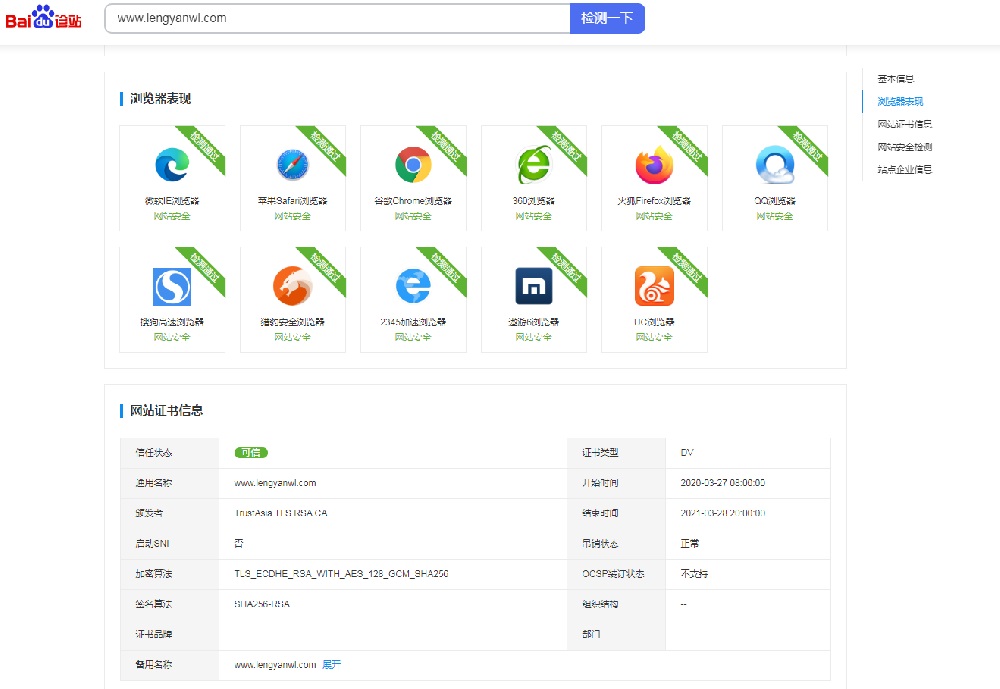This screenshot has width=1000, height=689.
Task: Click green safety status under Chrome card
Action: [413, 216]
